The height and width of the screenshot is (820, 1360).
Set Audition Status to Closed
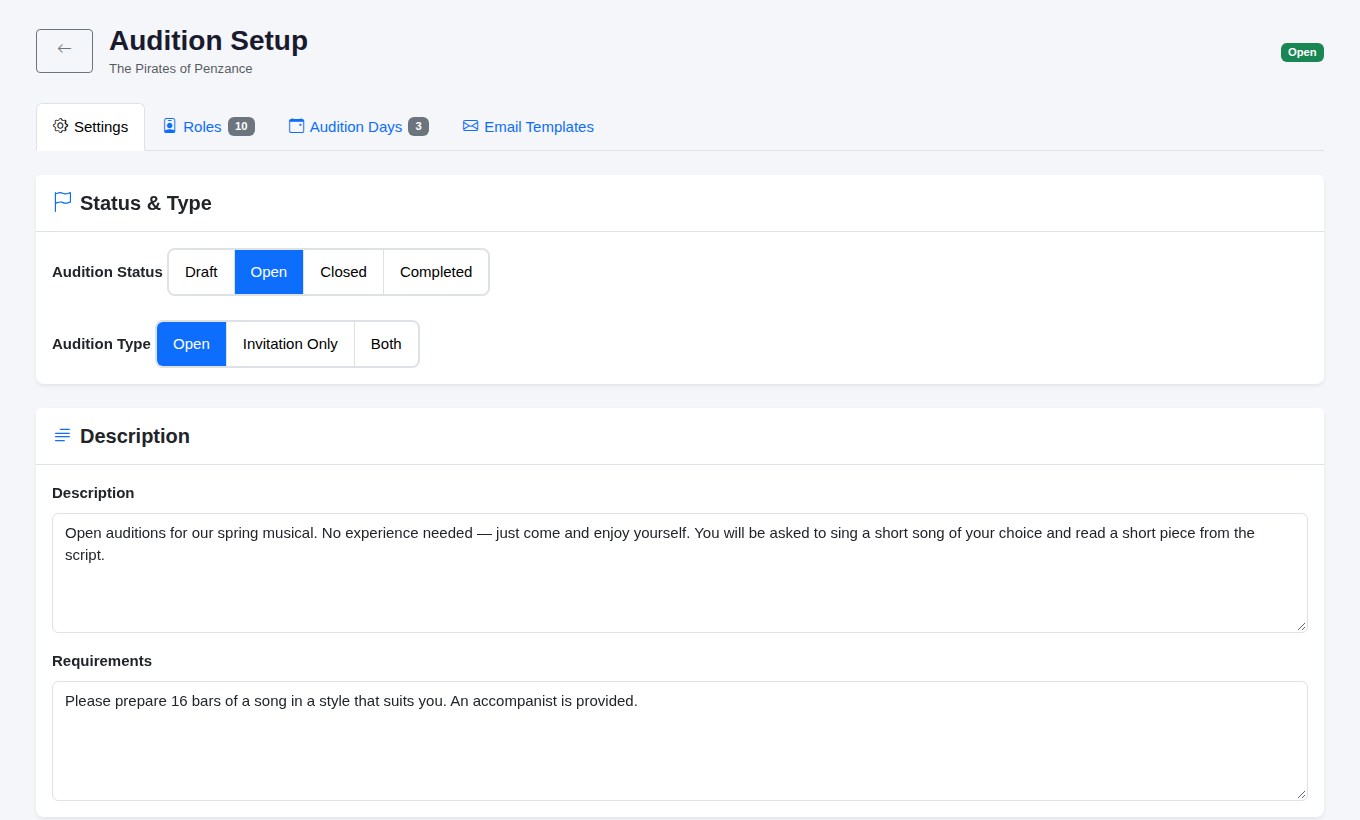point(343,272)
